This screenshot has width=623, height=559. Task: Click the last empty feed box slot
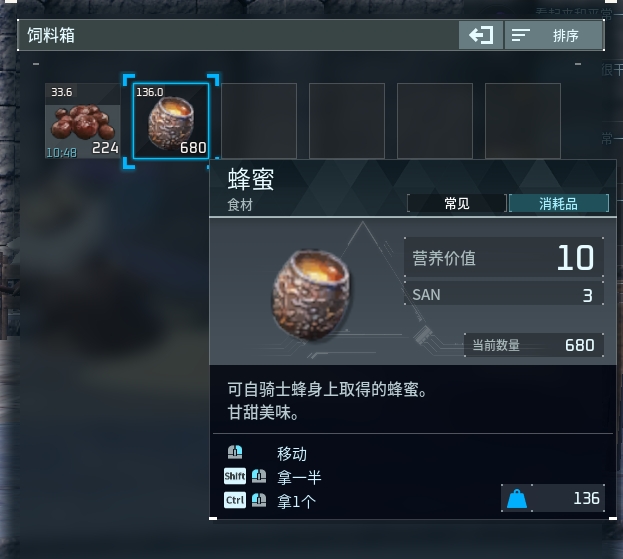tap(523, 121)
